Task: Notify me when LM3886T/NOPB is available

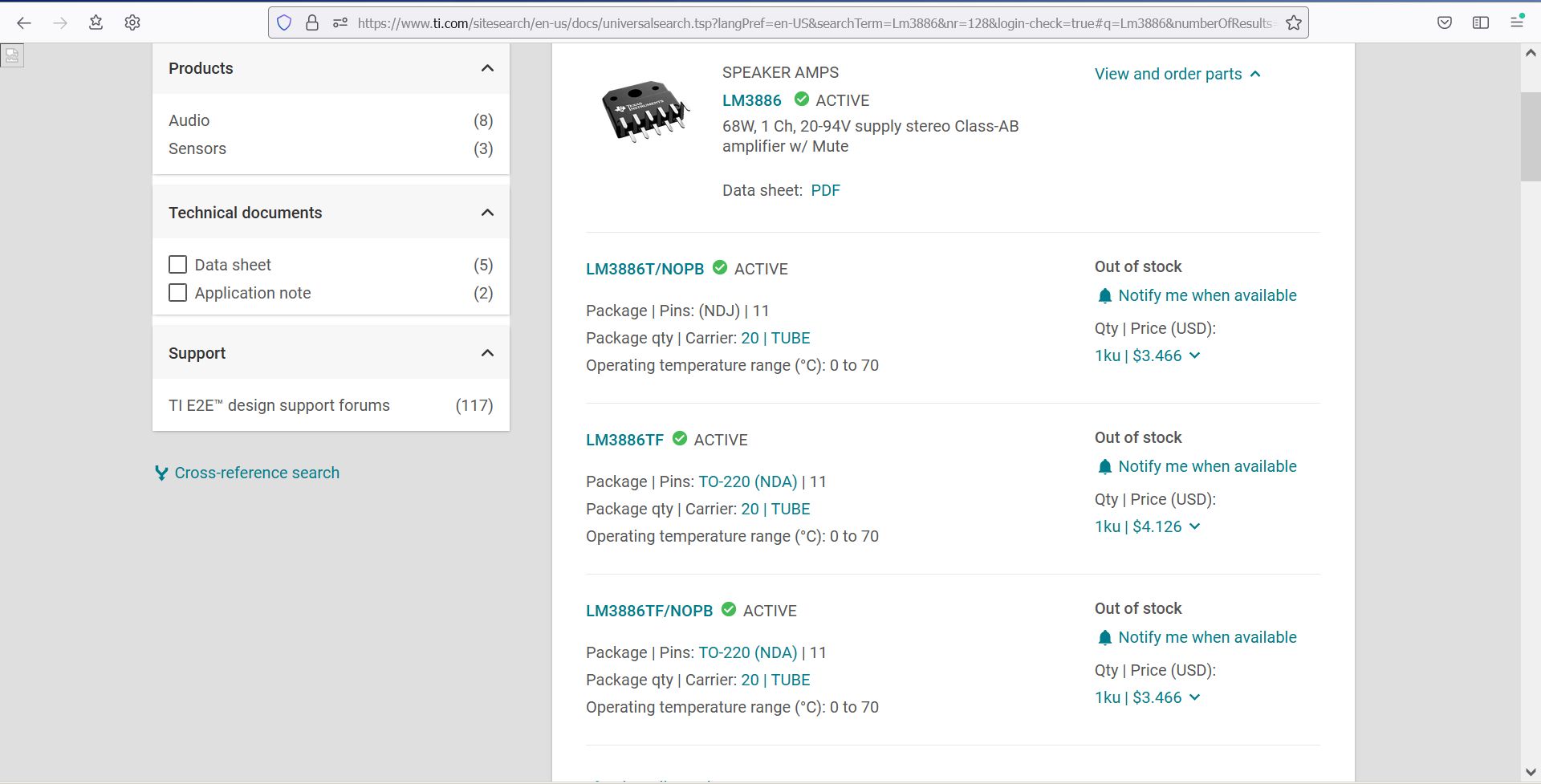Action: (x=1207, y=295)
